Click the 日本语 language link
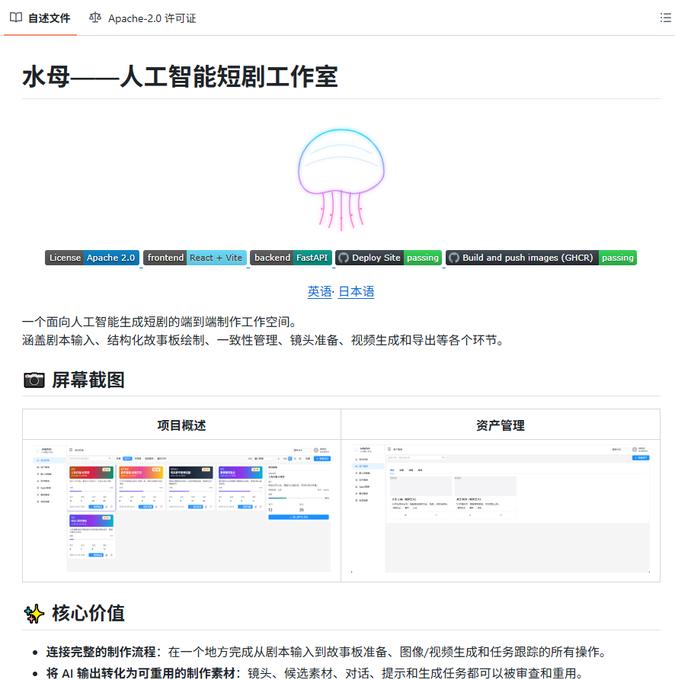 356,291
